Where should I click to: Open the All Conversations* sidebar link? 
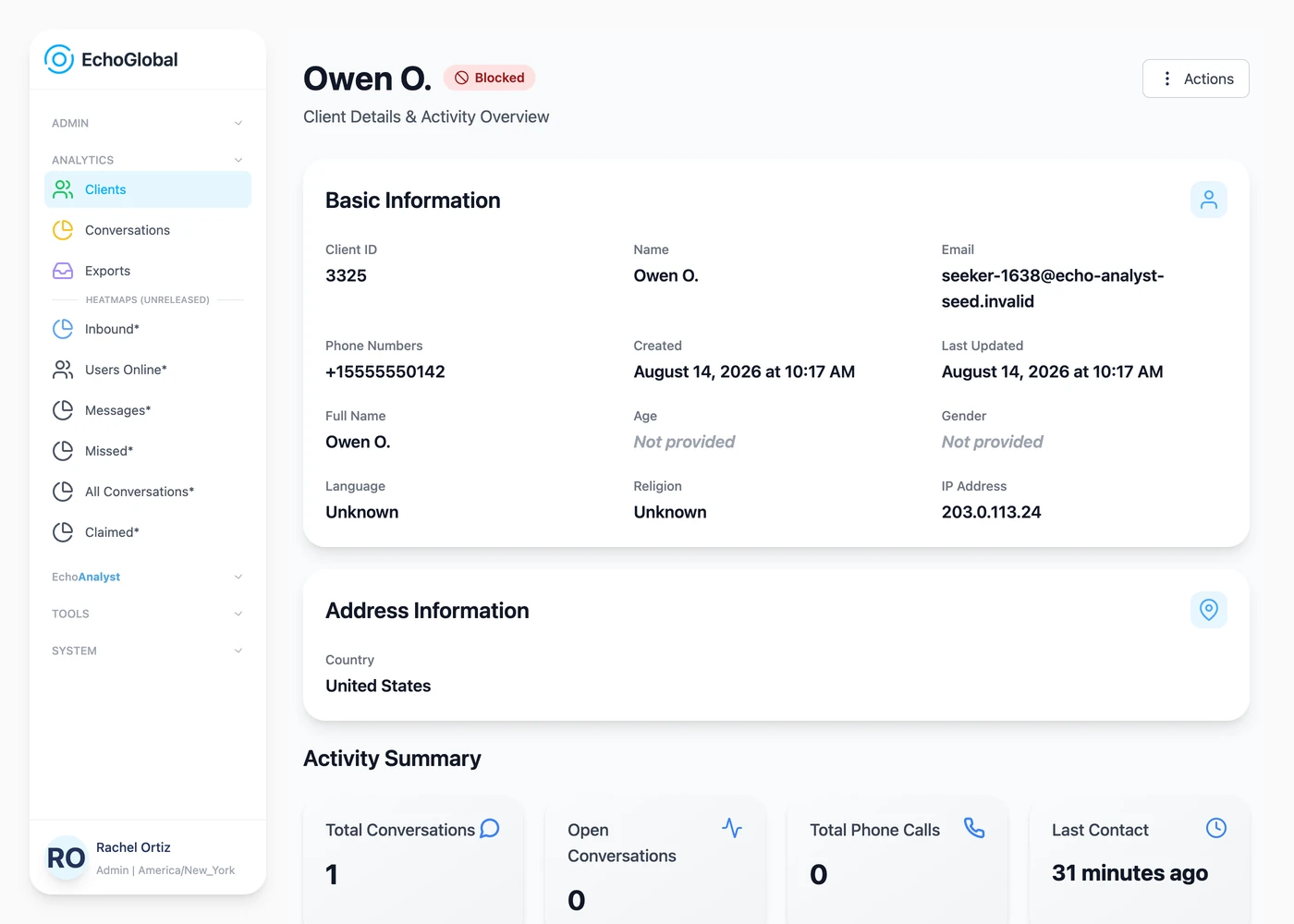148,492
